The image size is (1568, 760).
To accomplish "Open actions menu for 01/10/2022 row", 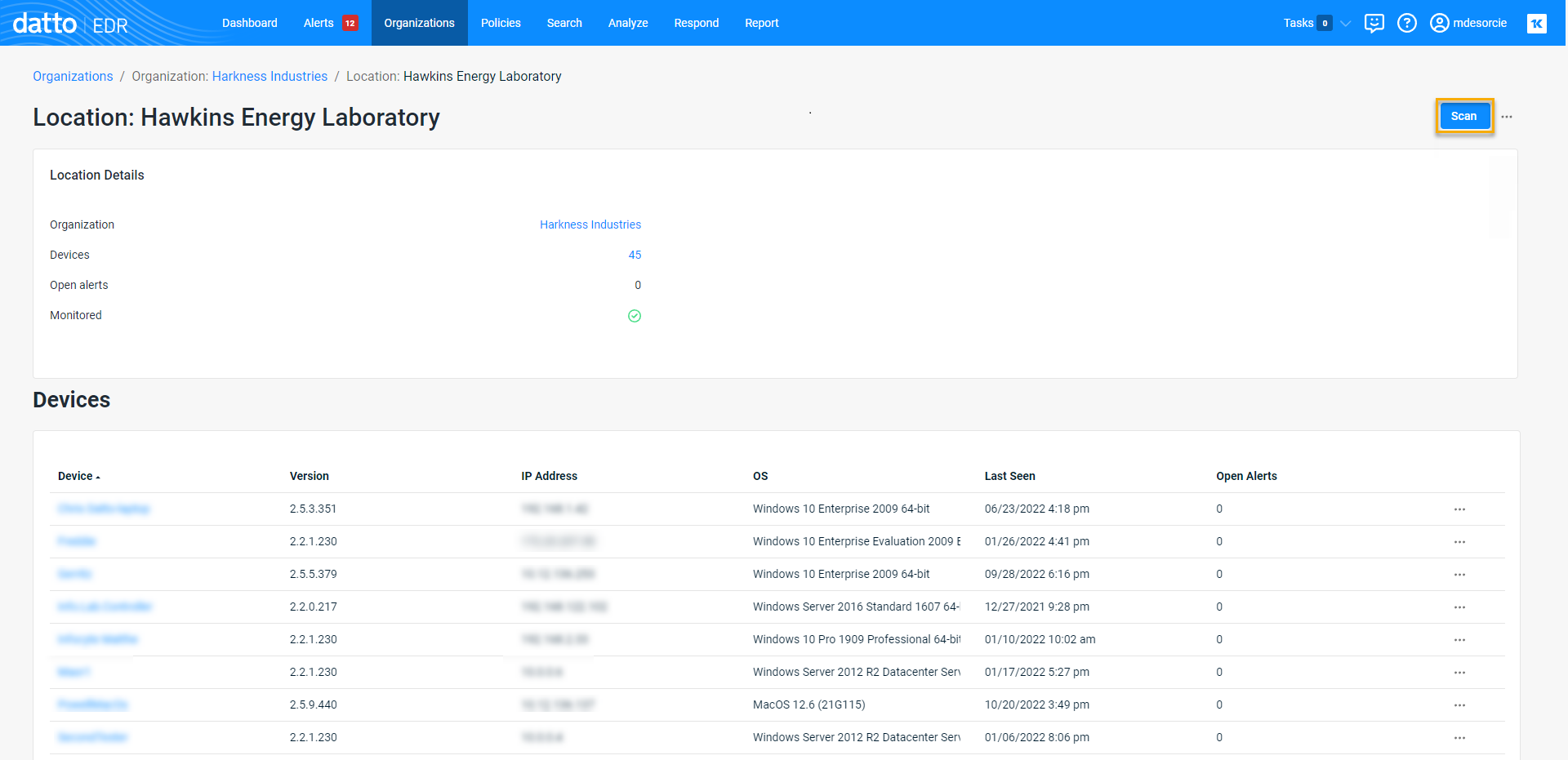I will coord(1460,640).
